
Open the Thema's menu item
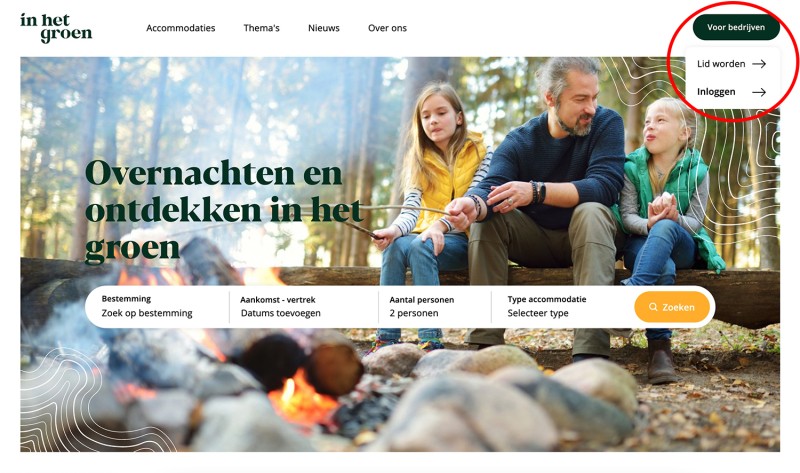pyautogui.click(x=261, y=28)
